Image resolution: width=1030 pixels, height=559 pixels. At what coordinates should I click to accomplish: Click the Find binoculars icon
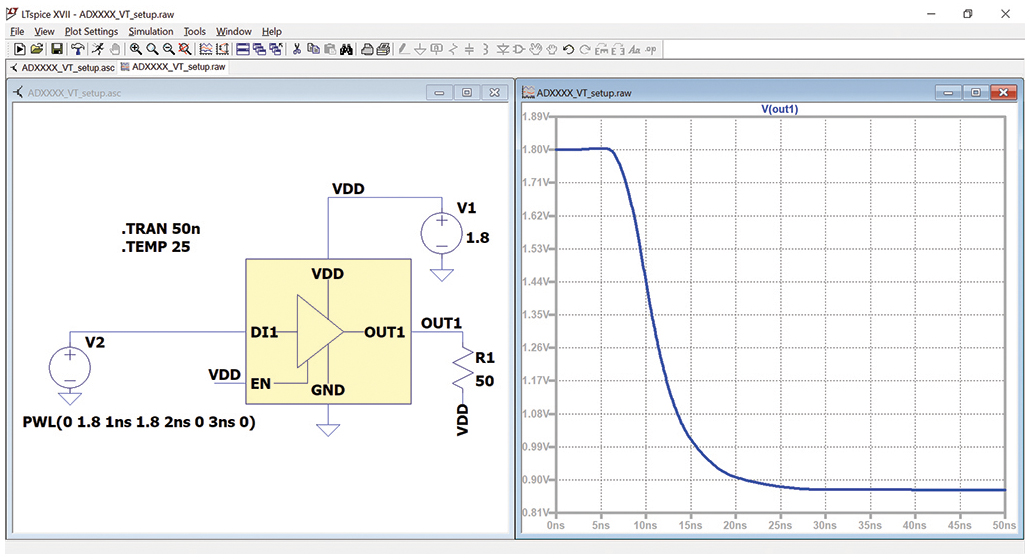coord(347,49)
